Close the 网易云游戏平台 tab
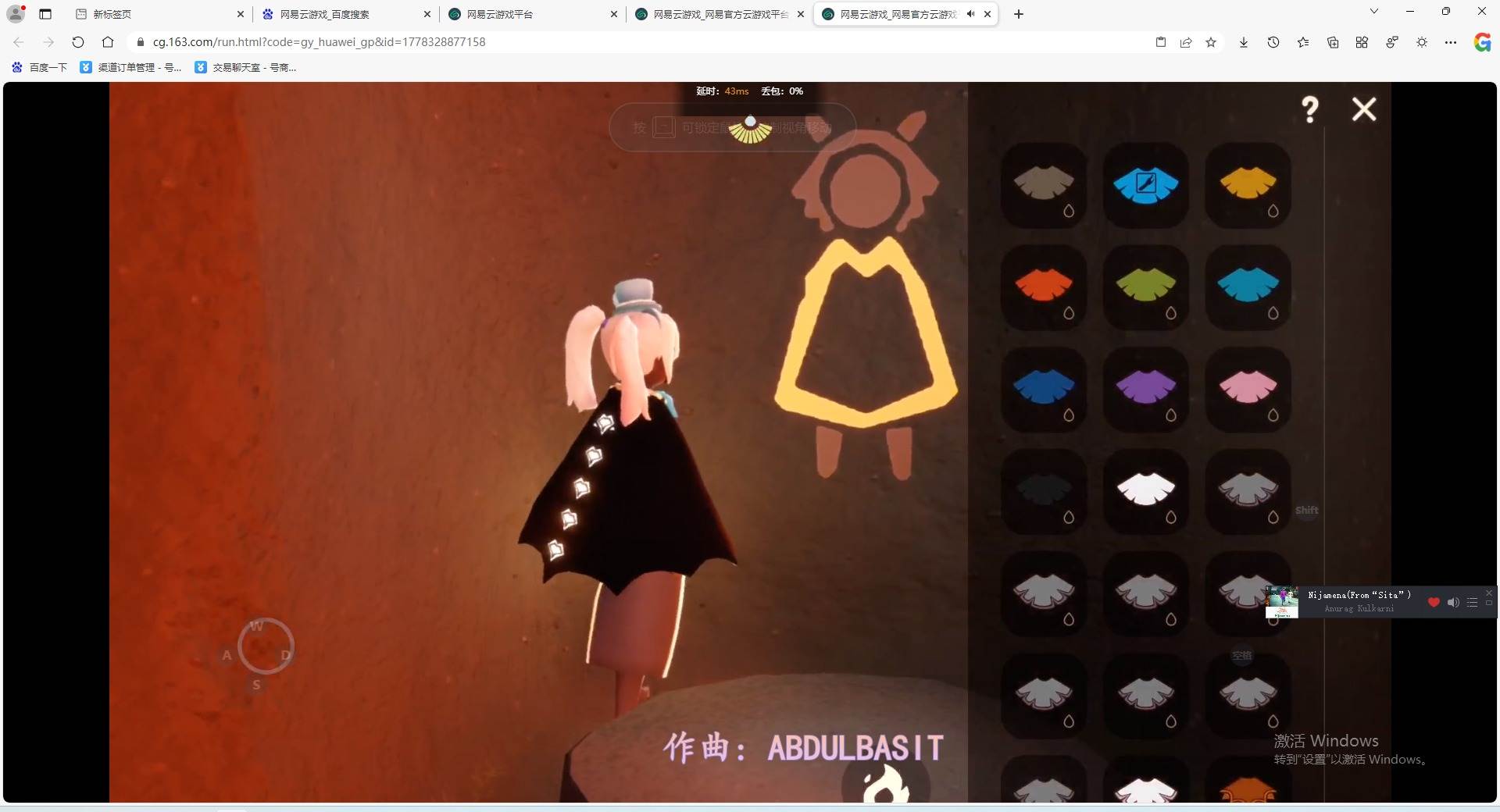The image size is (1500, 812). [614, 14]
